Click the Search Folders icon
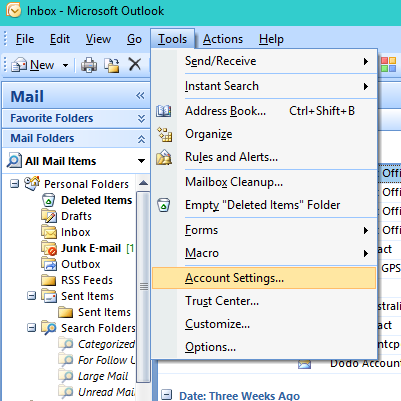 coord(49,328)
